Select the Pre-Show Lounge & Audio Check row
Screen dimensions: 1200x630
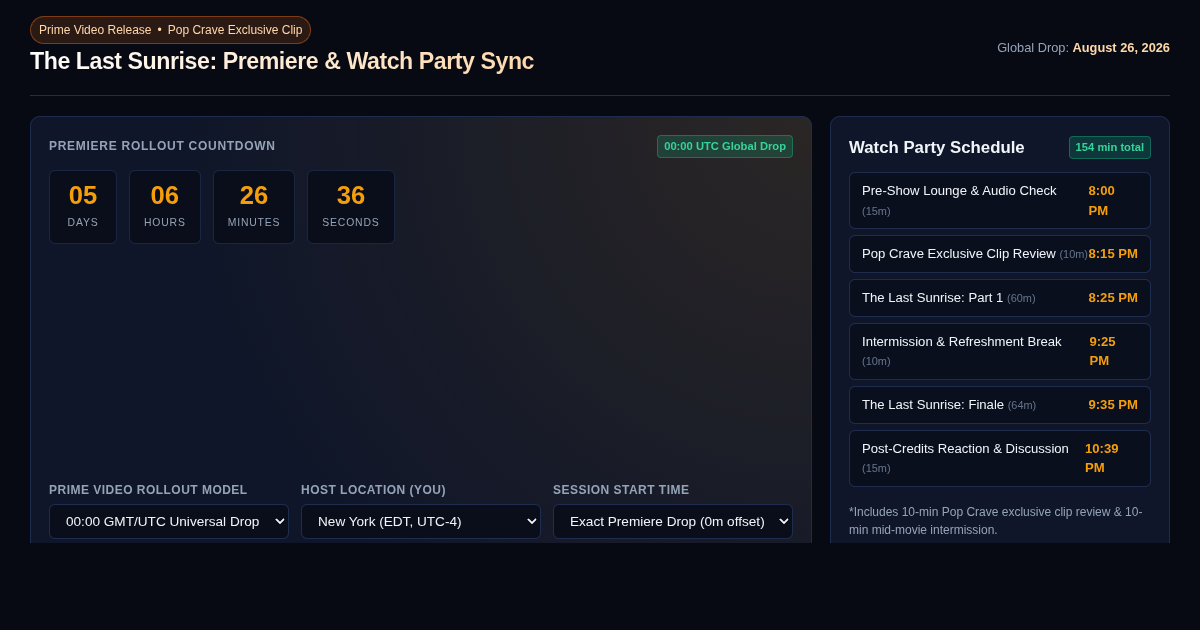(1000, 200)
